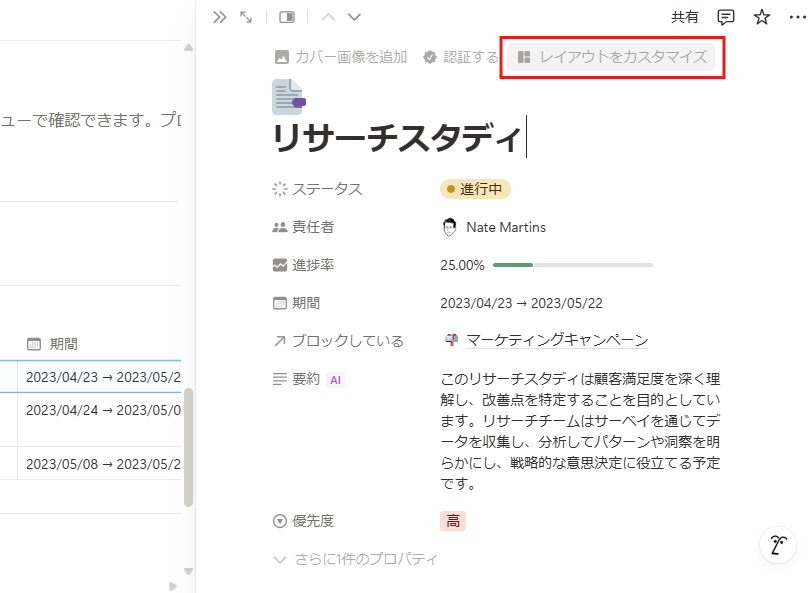Open the Notion AI assistant floating button
This screenshot has height=593, width=811.
click(778, 545)
